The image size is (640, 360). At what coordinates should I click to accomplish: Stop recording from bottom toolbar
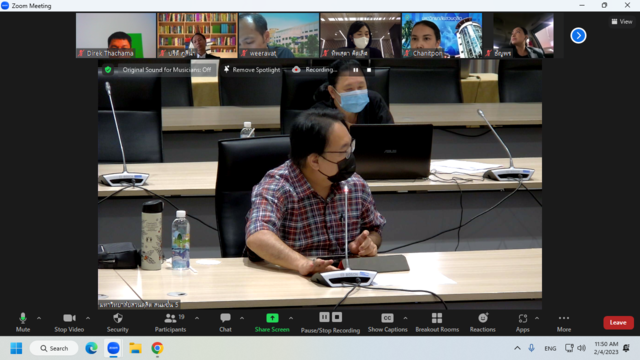pos(337,317)
